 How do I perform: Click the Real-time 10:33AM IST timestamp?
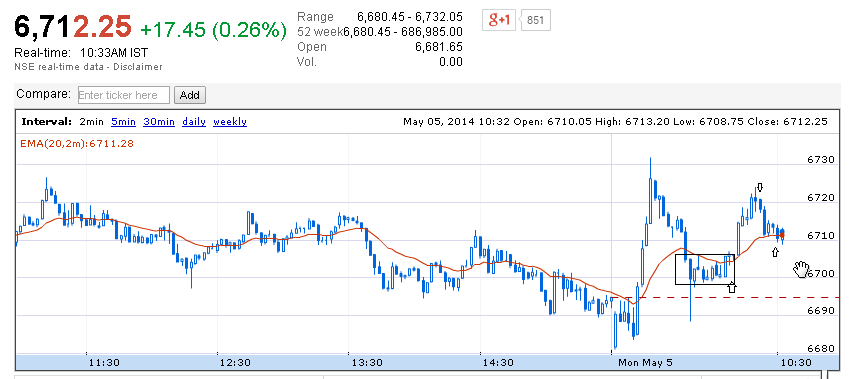[80, 53]
